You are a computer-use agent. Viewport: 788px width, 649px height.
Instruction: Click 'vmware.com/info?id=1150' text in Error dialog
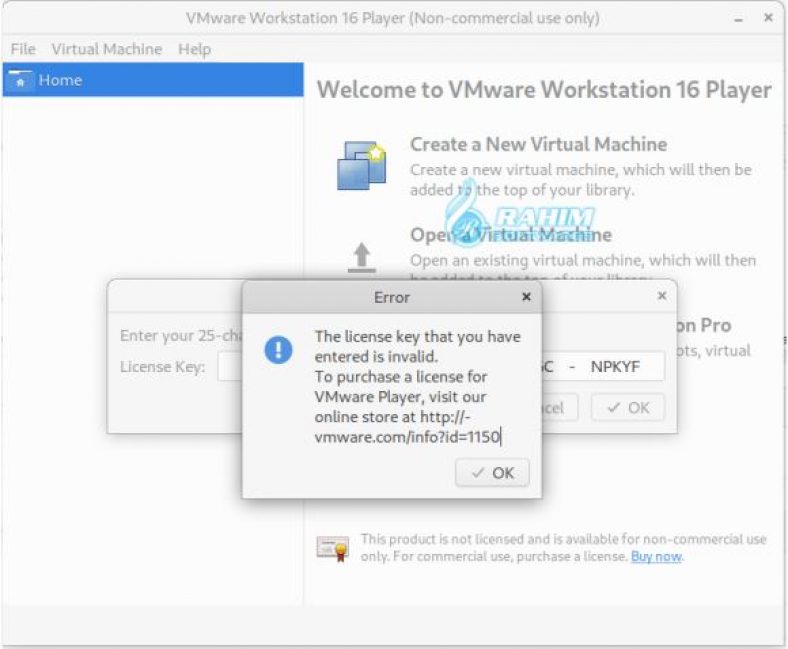[407, 437]
